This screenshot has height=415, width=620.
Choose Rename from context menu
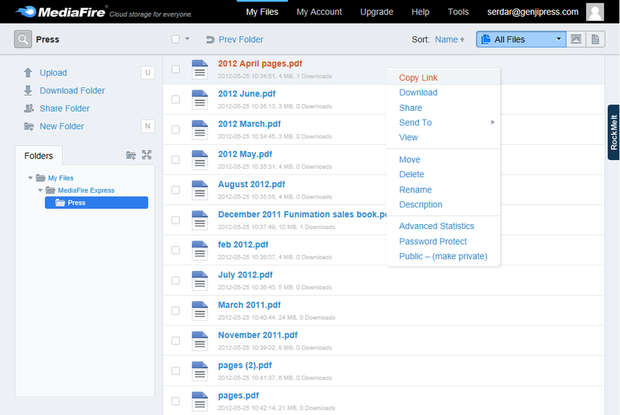click(415, 190)
